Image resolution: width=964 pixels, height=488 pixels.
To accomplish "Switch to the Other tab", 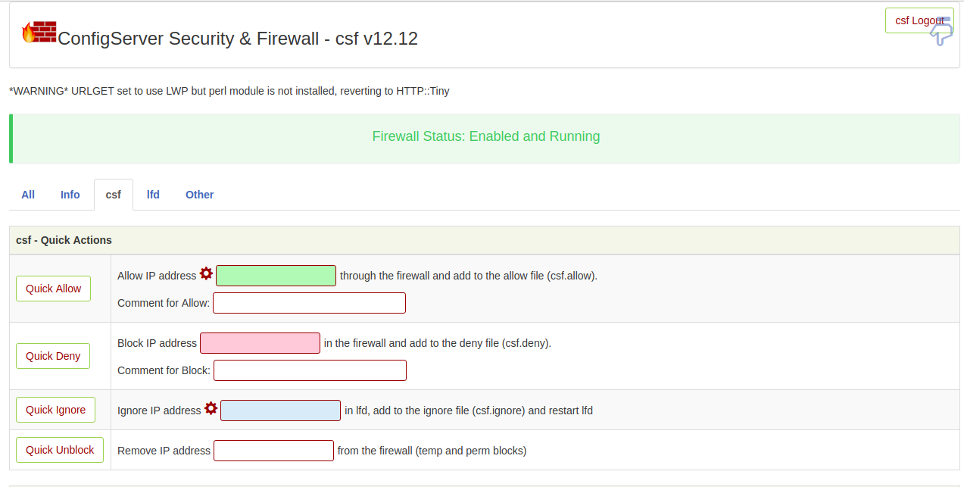I will click(200, 194).
